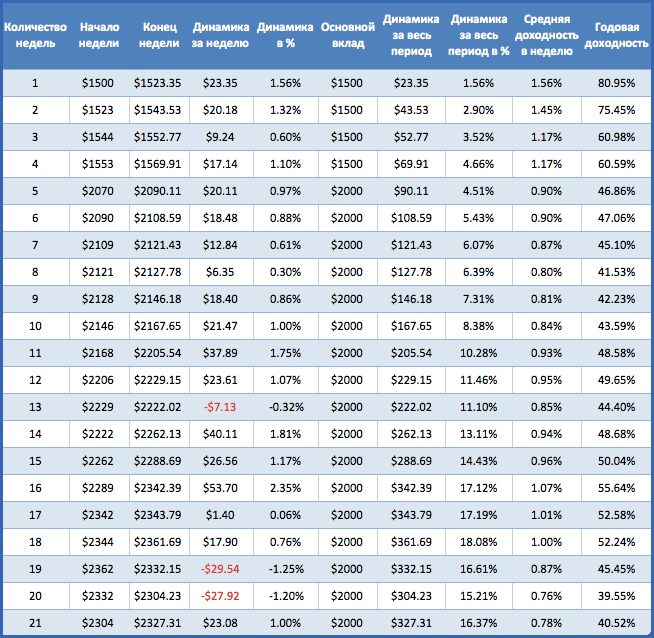Viewport: 654px width, 638px height.
Task: Click the cell showing $2167.65
Action: (158, 326)
